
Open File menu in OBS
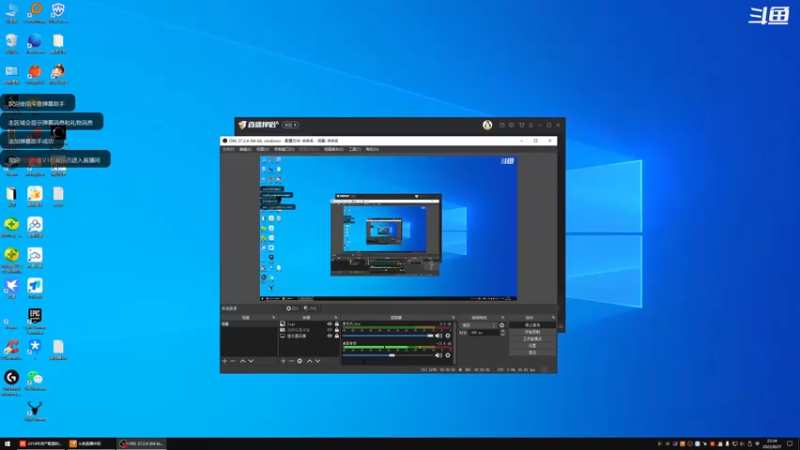pyautogui.click(x=228, y=149)
